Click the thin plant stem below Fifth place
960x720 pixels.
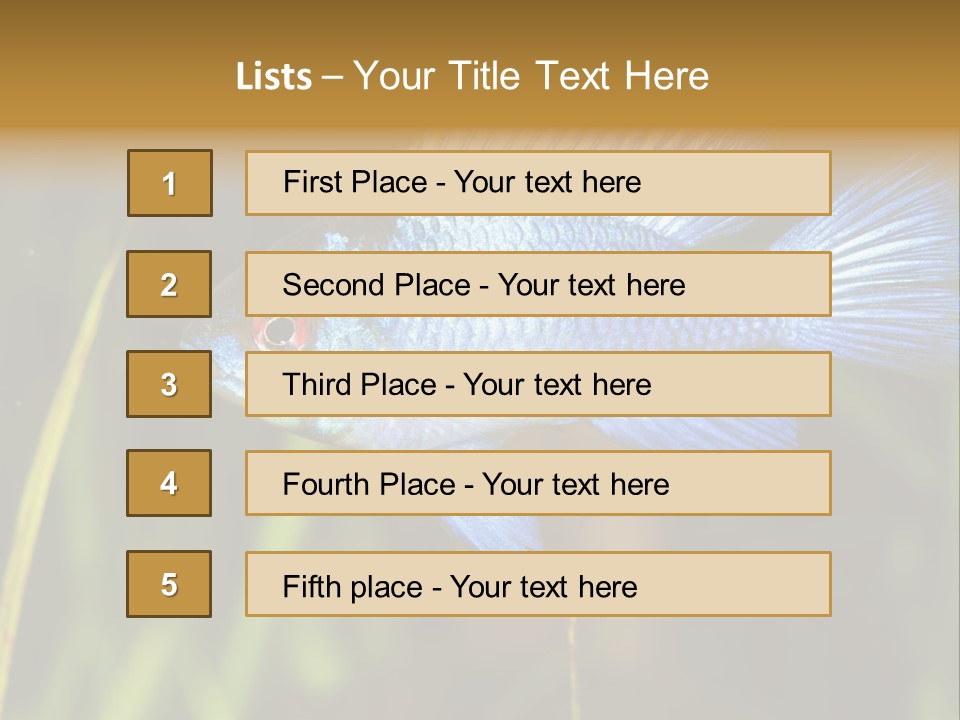[573, 667]
